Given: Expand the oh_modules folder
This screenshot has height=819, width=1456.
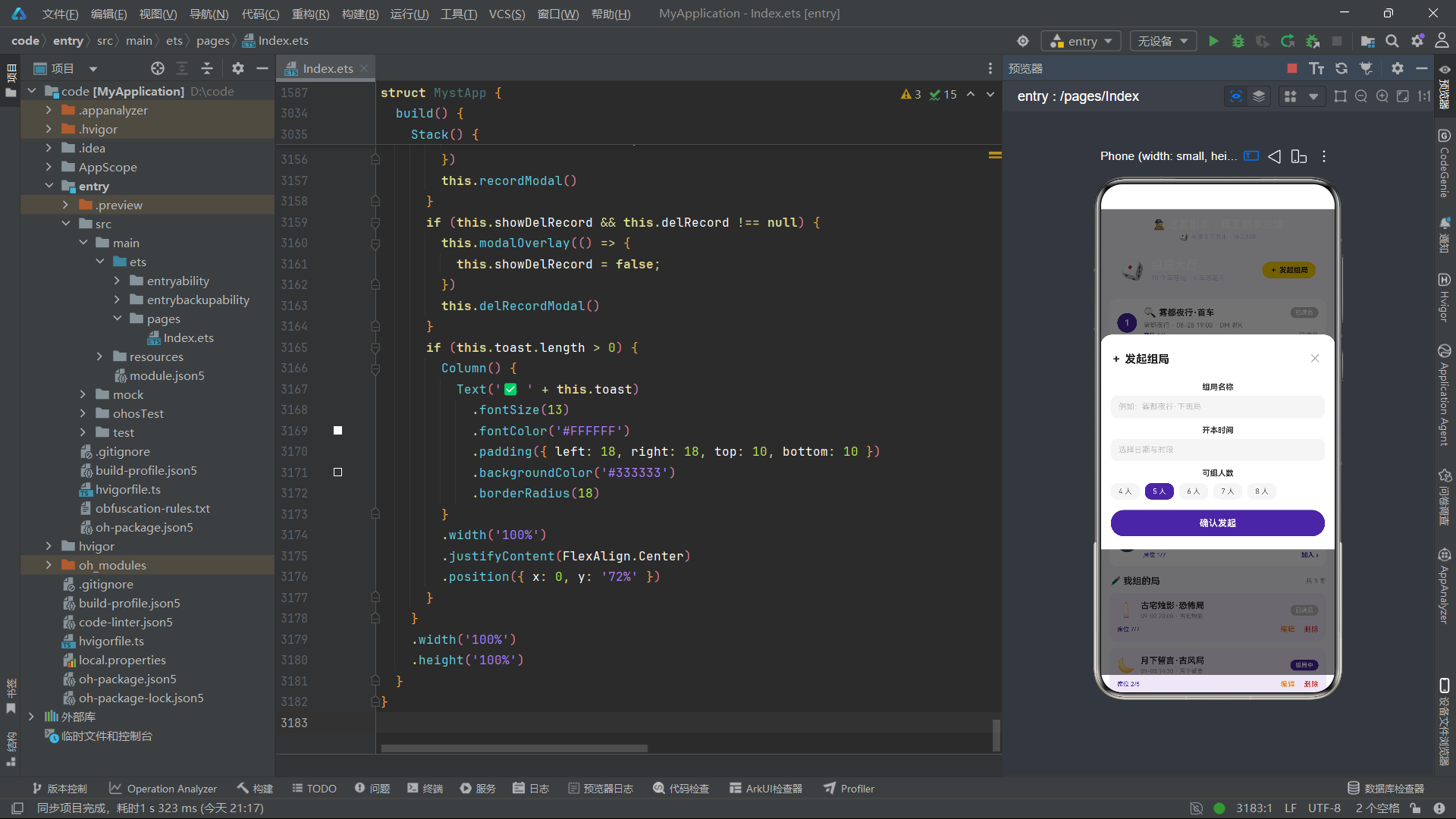Looking at the screenshot, I should coord(49,565).
